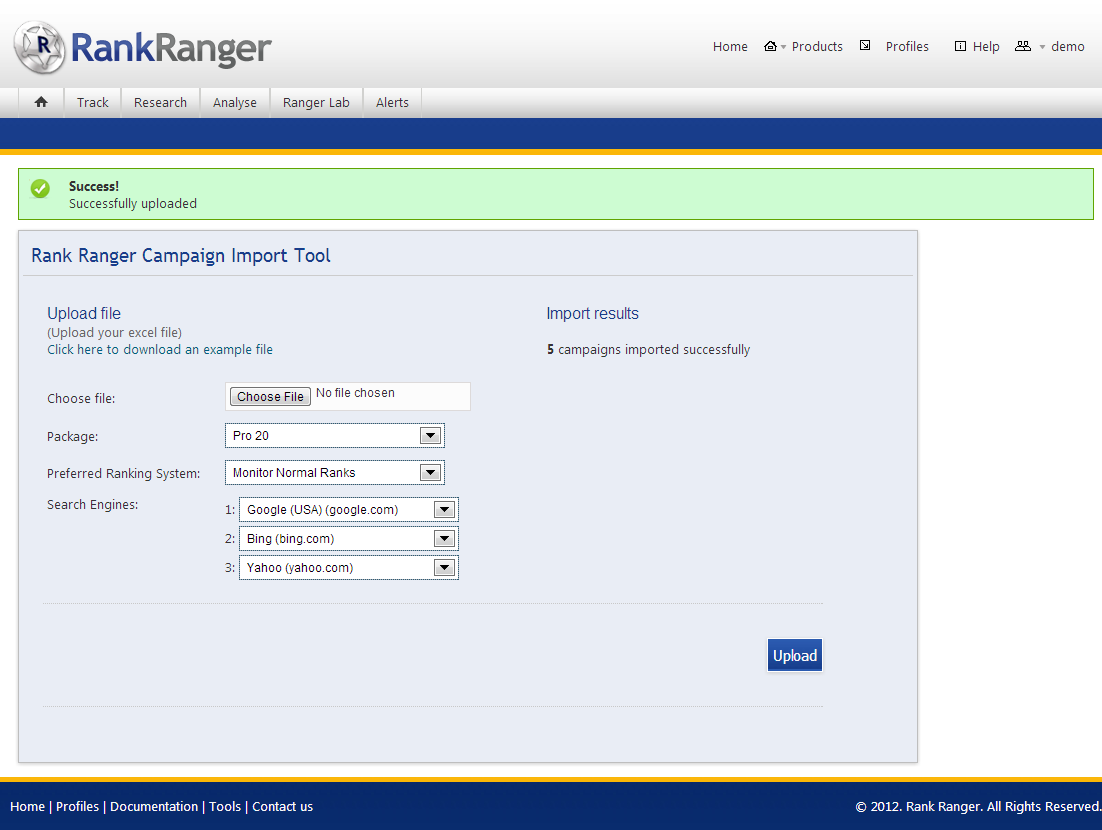Open search engine 1 dropdown showing Google (USA)
Image resolution: width=1102 pixels, height=830 pixels.
pos(348,510)
